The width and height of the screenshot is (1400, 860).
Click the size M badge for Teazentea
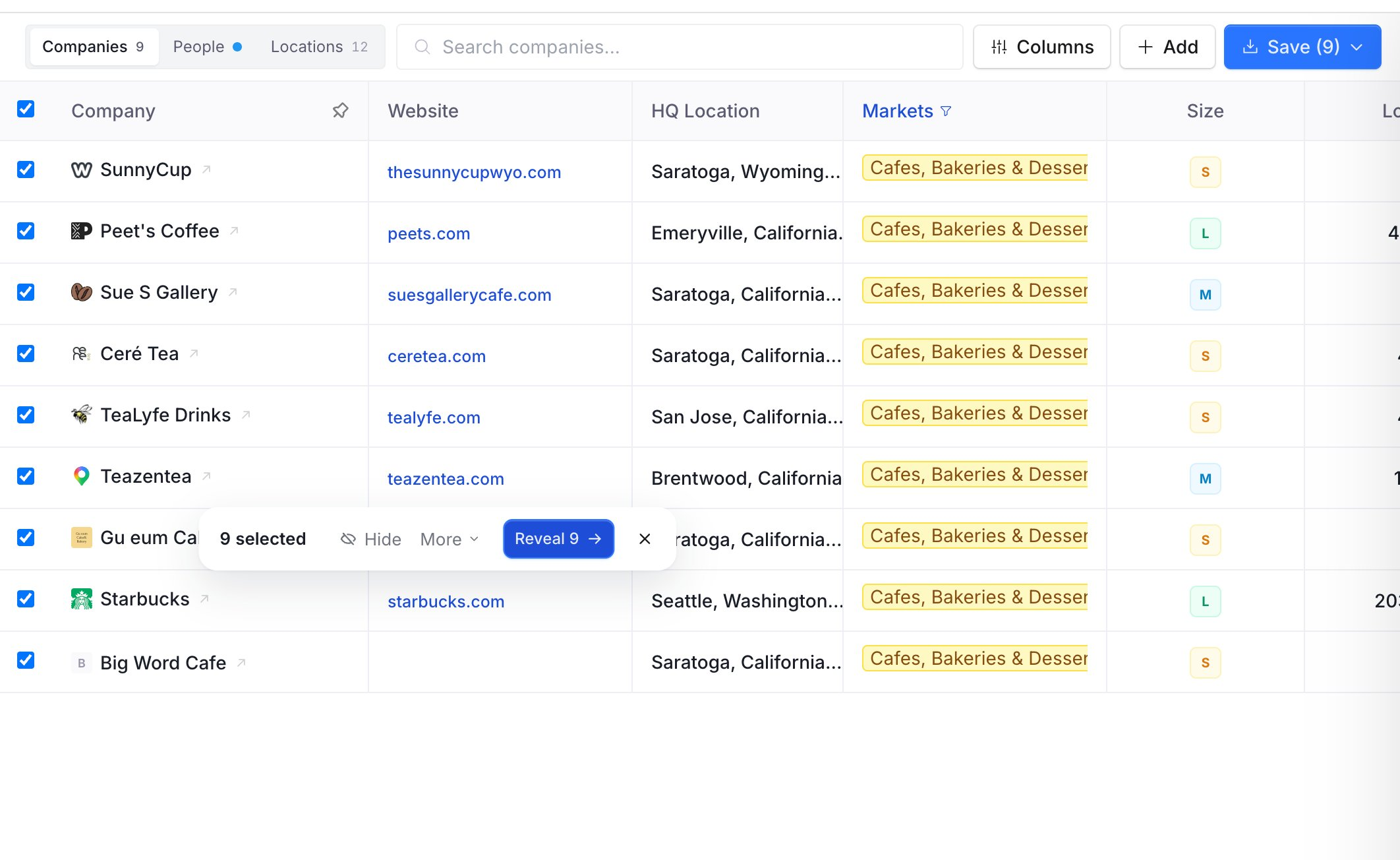click(x=1206, y=479)
